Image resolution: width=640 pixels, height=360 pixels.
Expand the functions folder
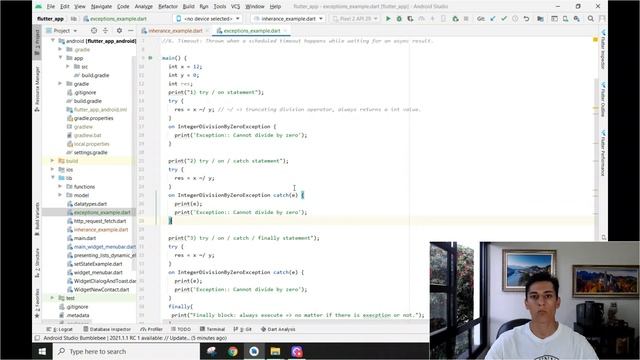pyautogui.click(x=60, y=187)
